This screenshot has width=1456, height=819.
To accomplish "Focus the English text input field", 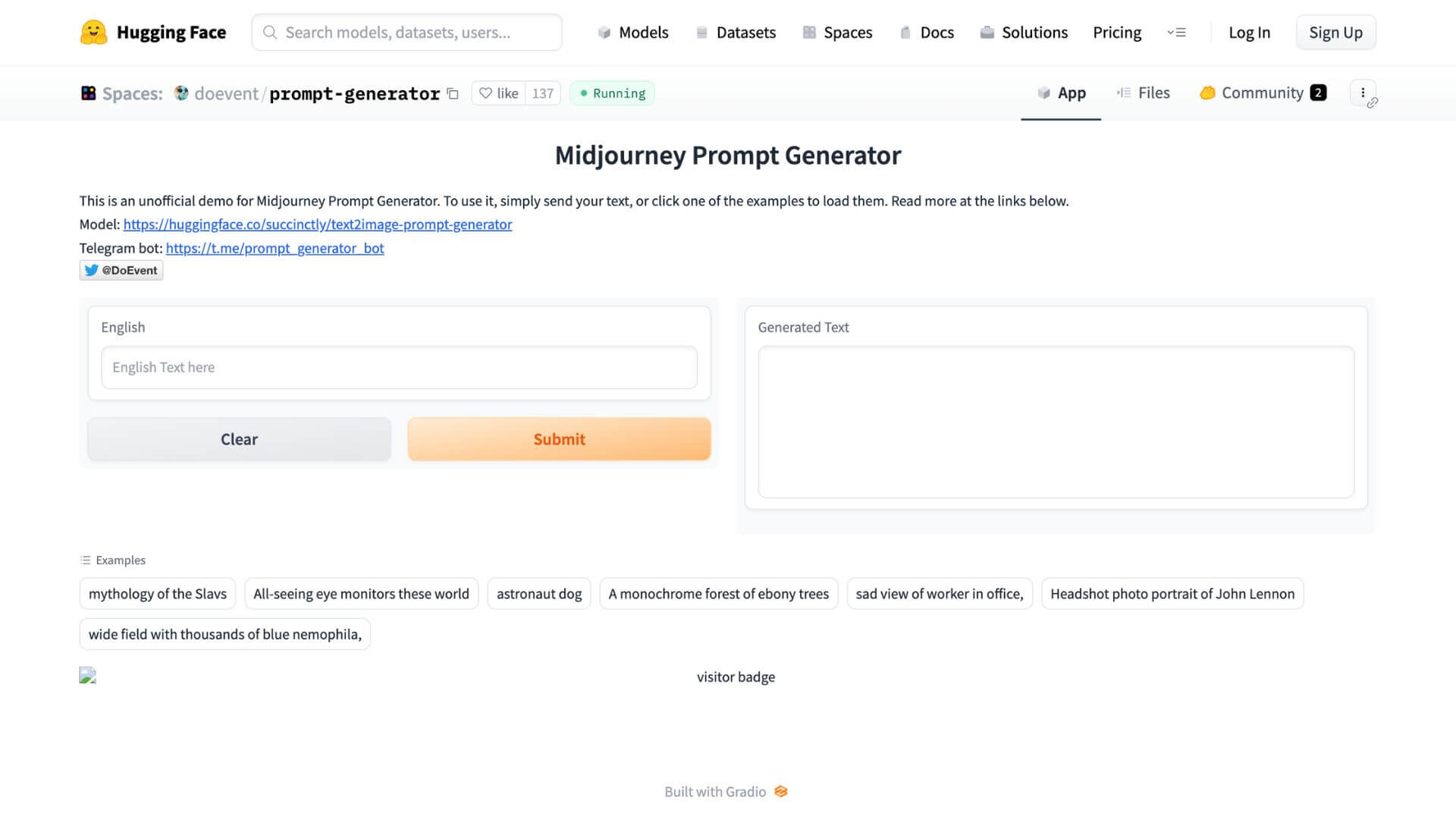I will (399, 367).
